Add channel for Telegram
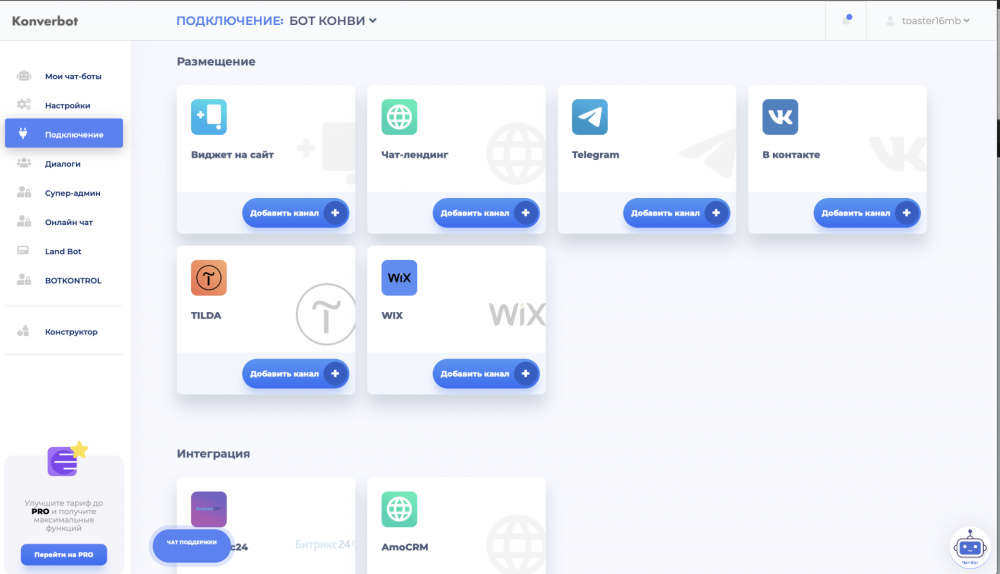This screenshot has height=574, width=1000. pyautogui.click(x=676, y=213)
